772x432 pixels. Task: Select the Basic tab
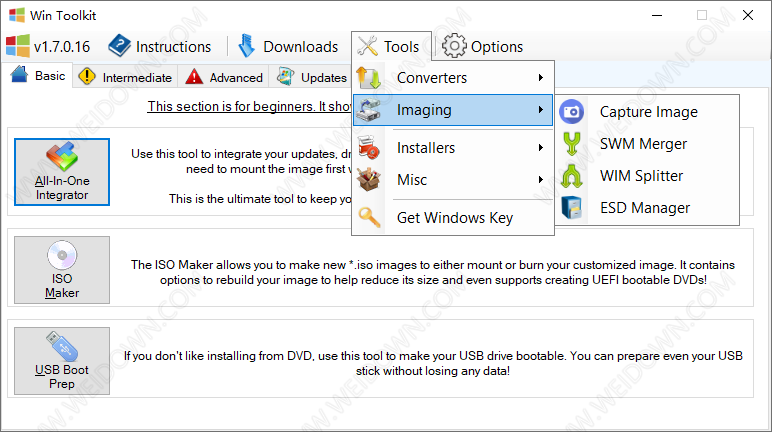(38, 75)
